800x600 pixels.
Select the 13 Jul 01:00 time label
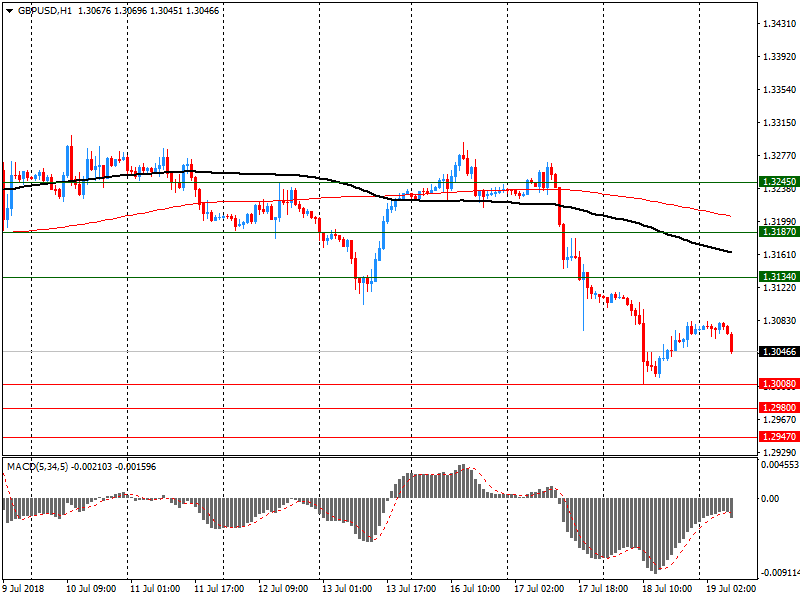pos(347,589)
